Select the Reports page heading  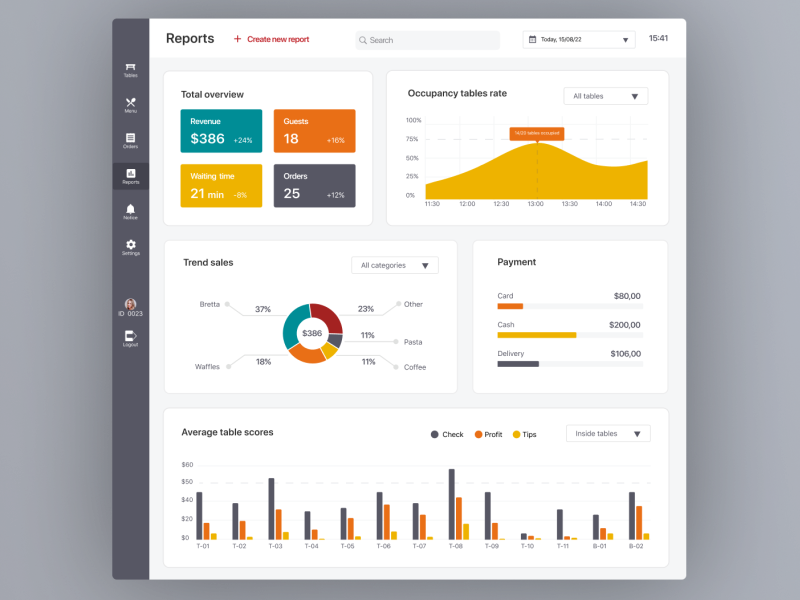pos(190,38)
